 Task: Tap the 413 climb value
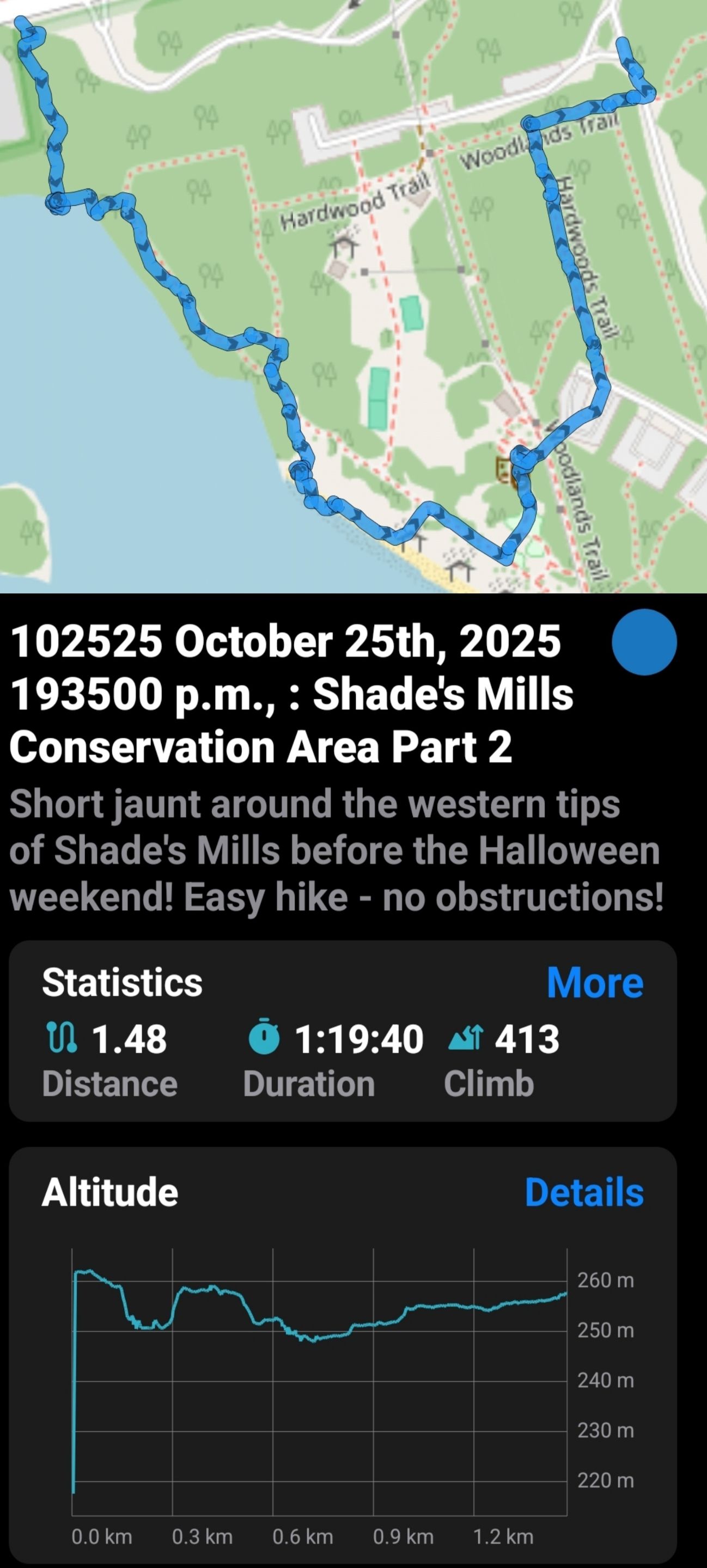[x=527, y=1038]
